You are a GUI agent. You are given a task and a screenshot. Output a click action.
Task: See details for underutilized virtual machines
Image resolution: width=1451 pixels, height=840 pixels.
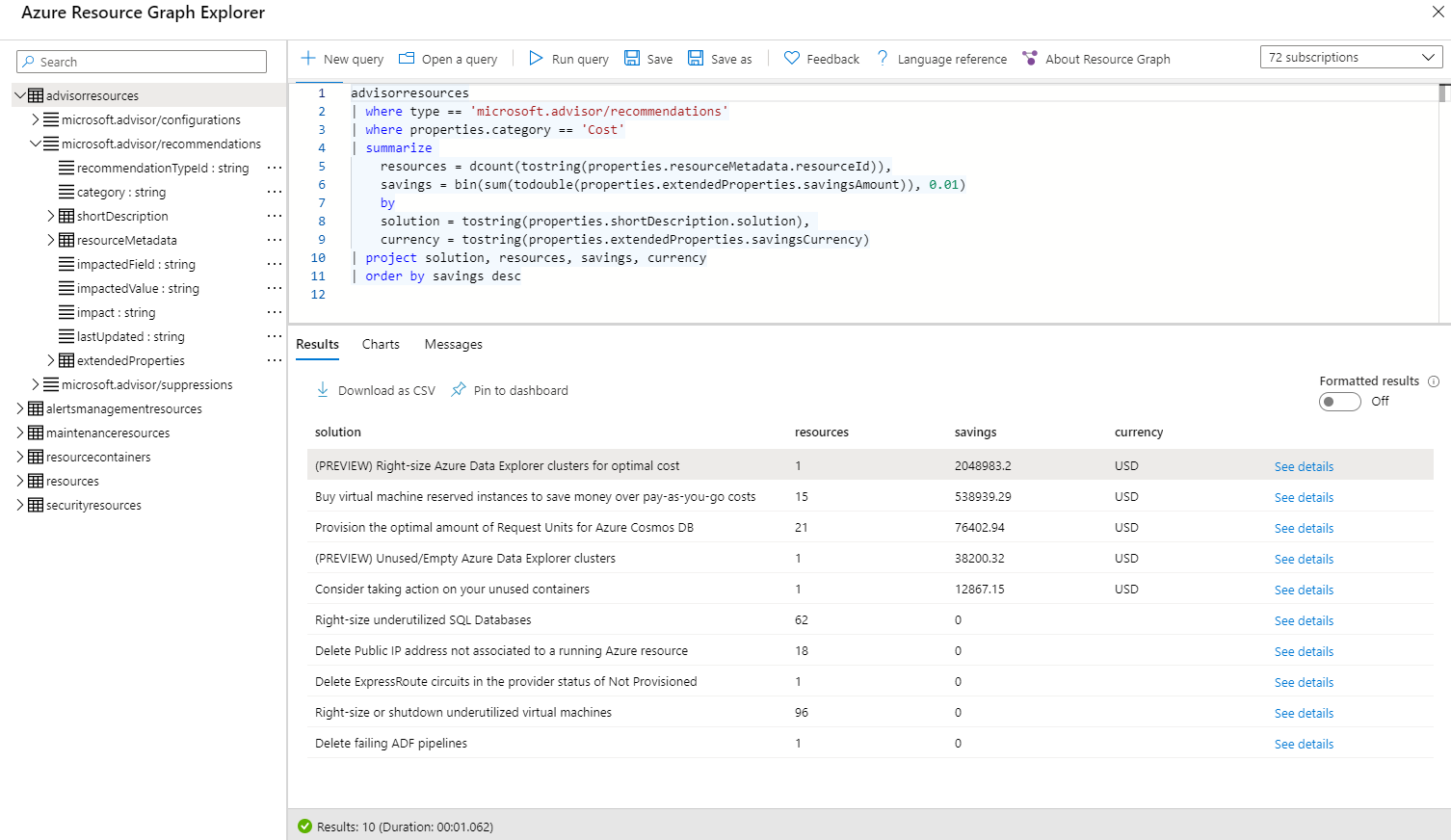tap(1304, 713)
